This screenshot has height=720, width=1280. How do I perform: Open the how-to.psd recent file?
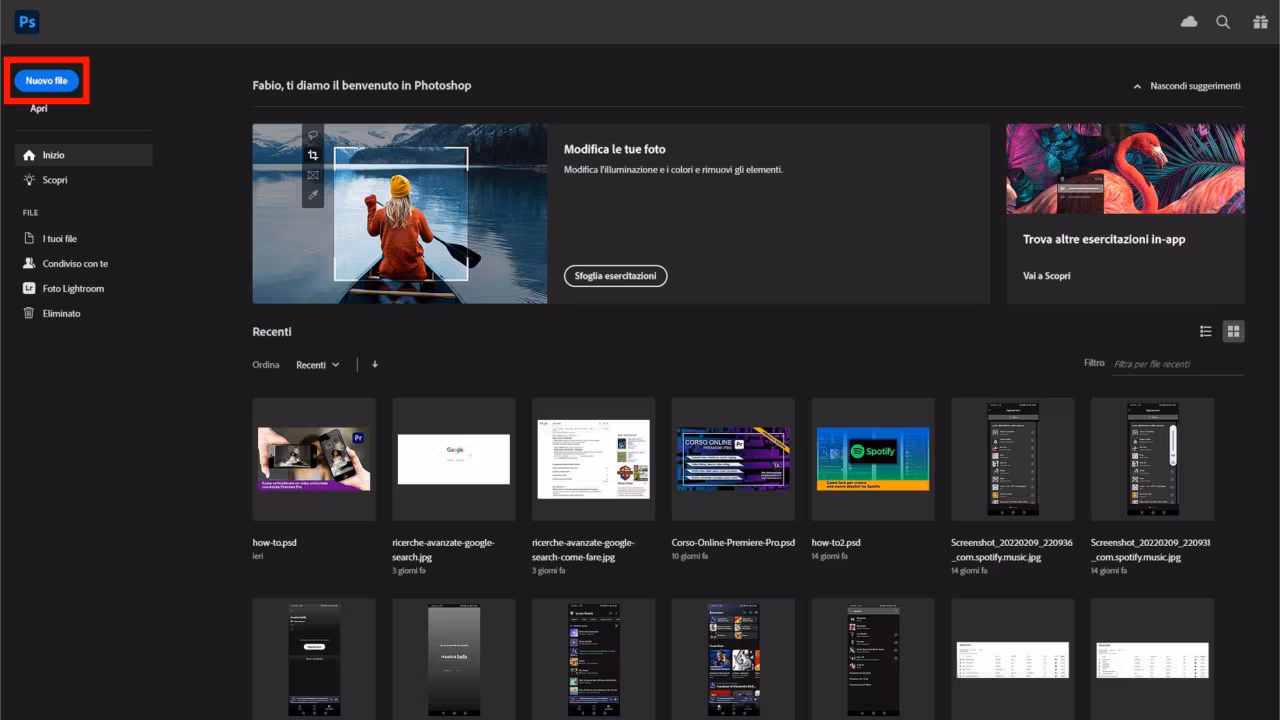[313, 460]
